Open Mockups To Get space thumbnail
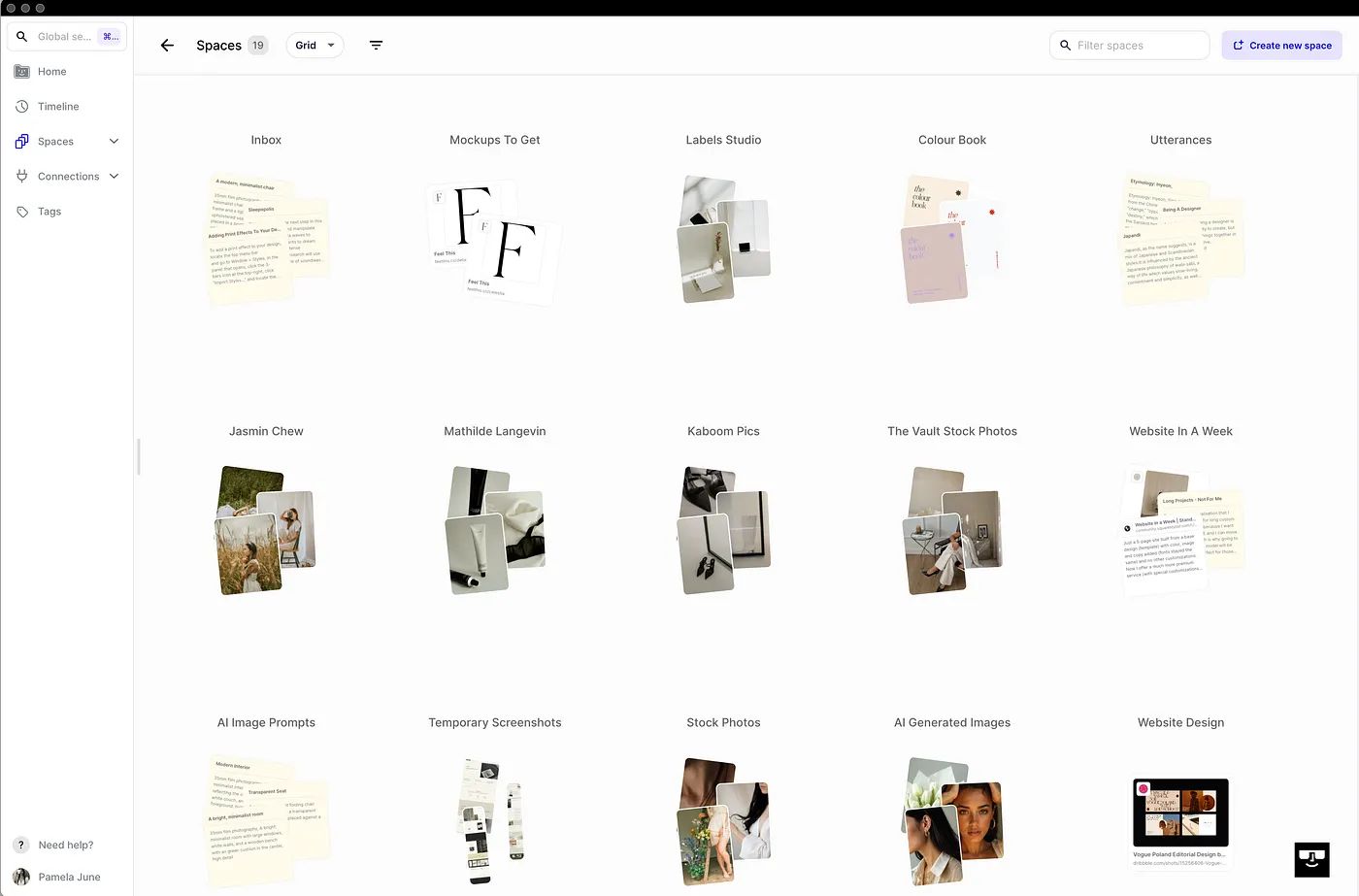The image size is (1359, 896). point(494,243)
